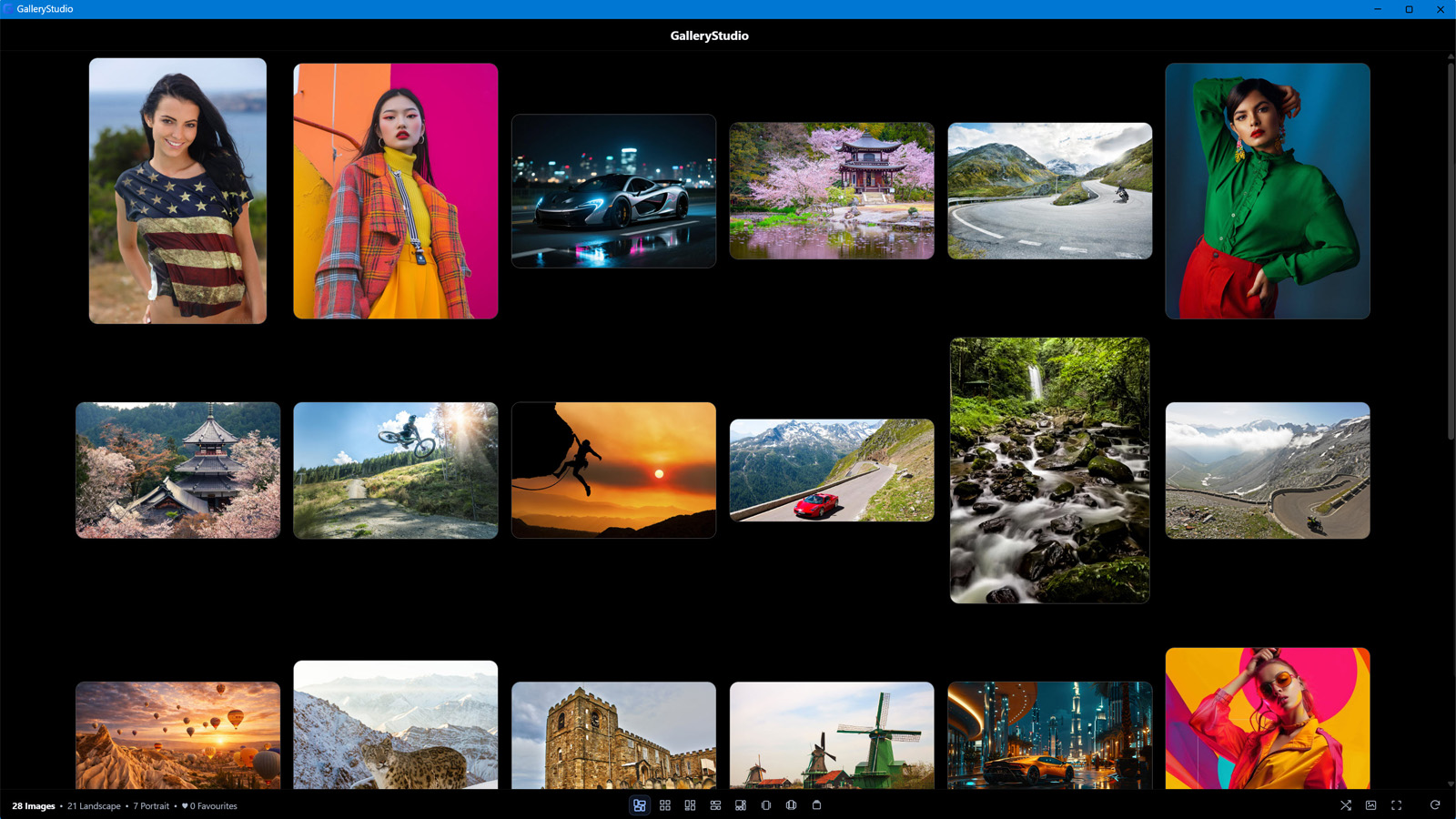Screen dimensions: 1456x819
Task: Open the silver supercar night photo
Action: pos(613,191)
